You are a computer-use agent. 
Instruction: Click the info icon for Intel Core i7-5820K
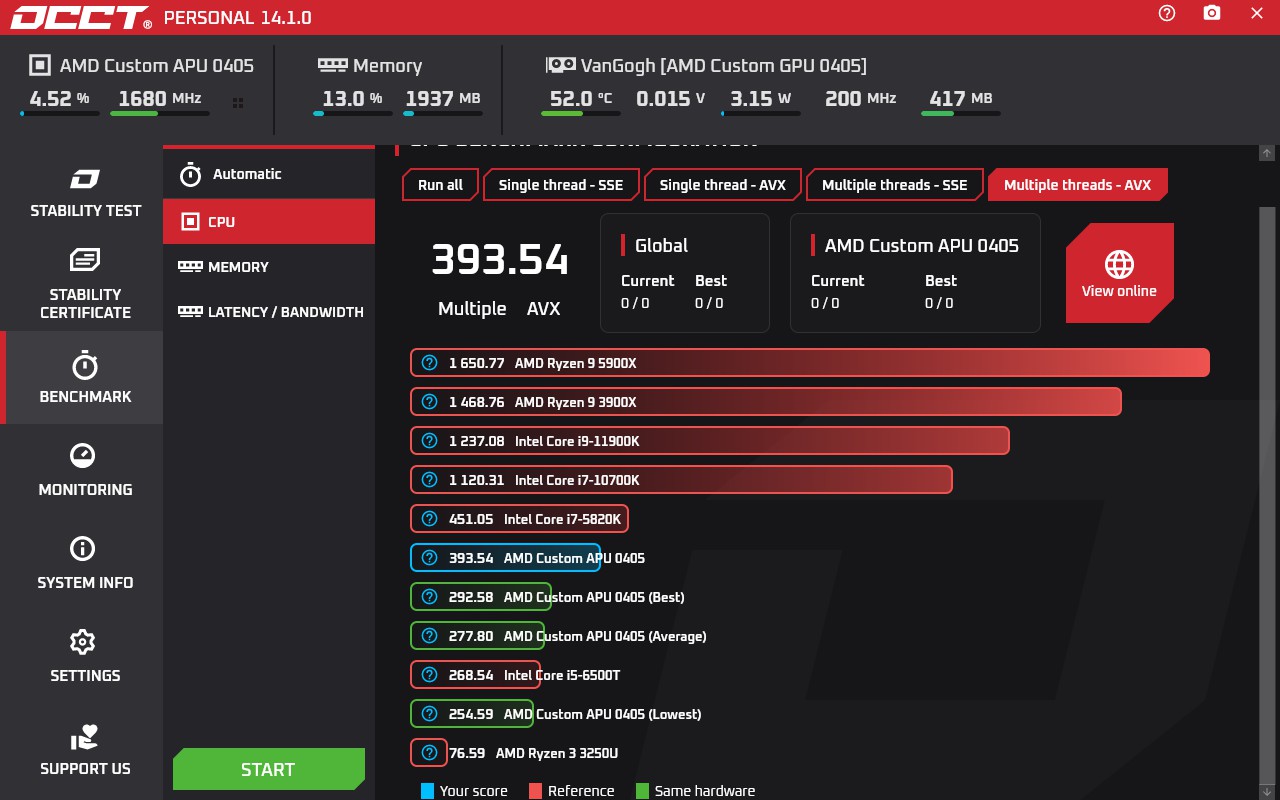430,519
